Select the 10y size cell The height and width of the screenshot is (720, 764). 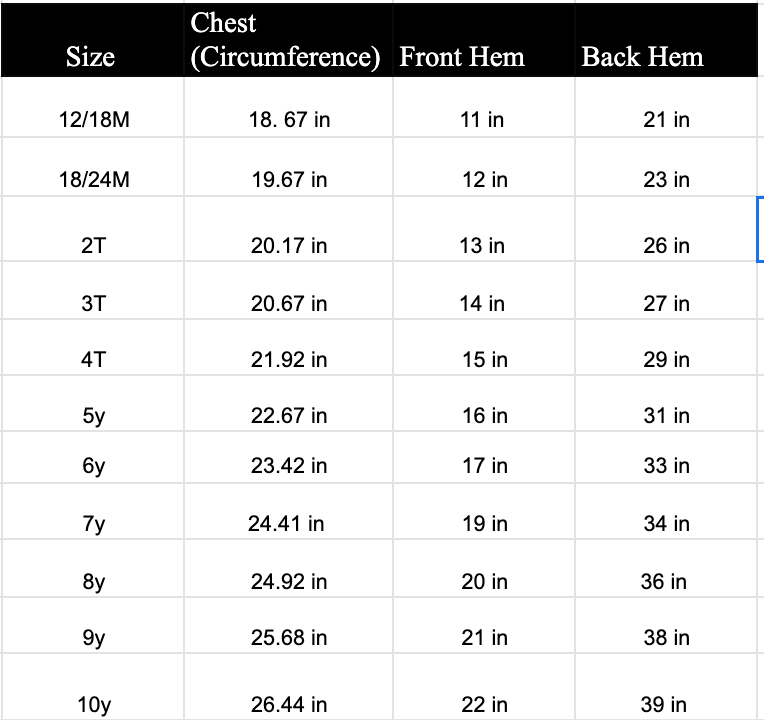93,704
